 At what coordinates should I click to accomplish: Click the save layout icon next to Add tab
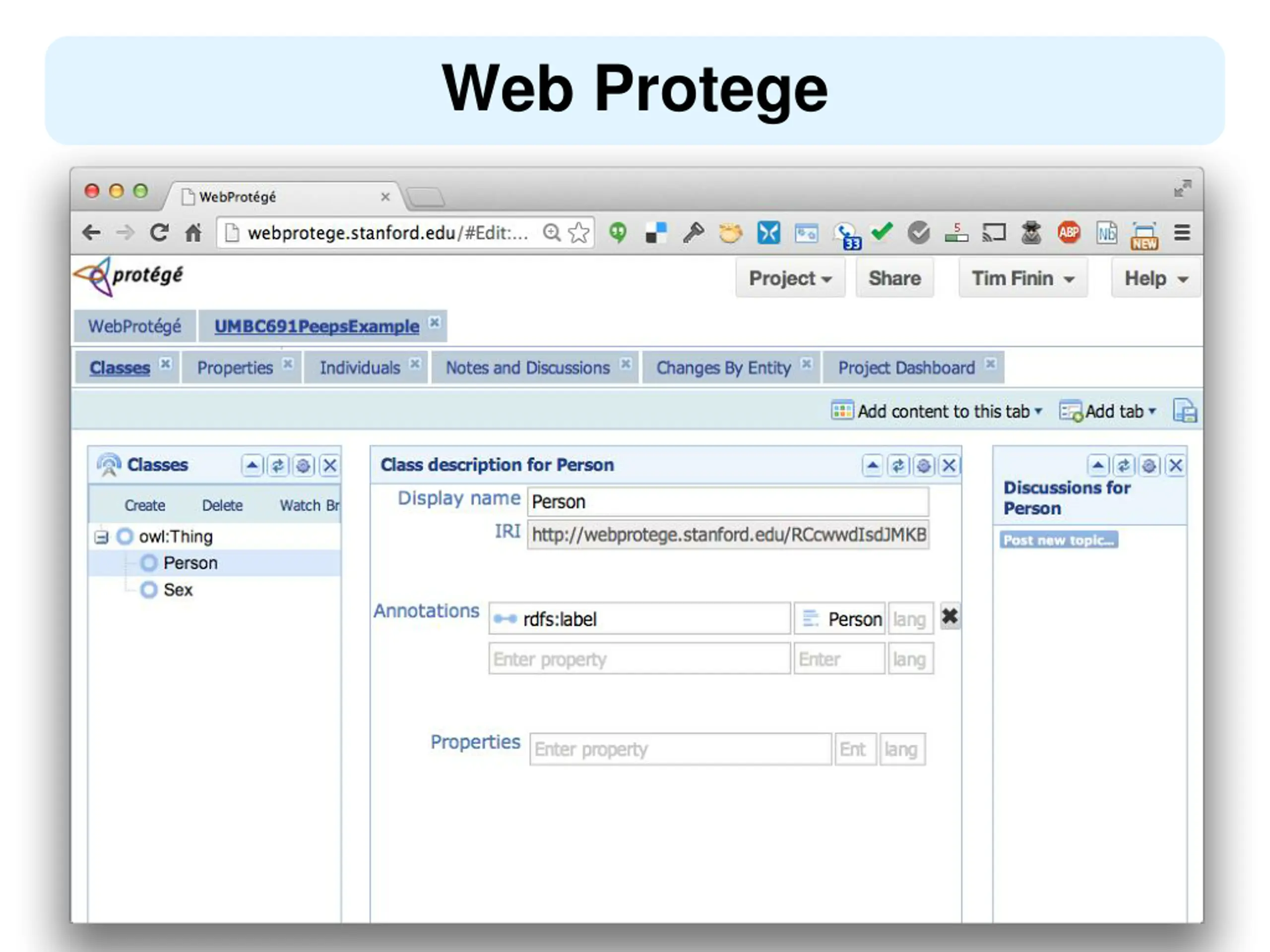(x=1185, y=411)
